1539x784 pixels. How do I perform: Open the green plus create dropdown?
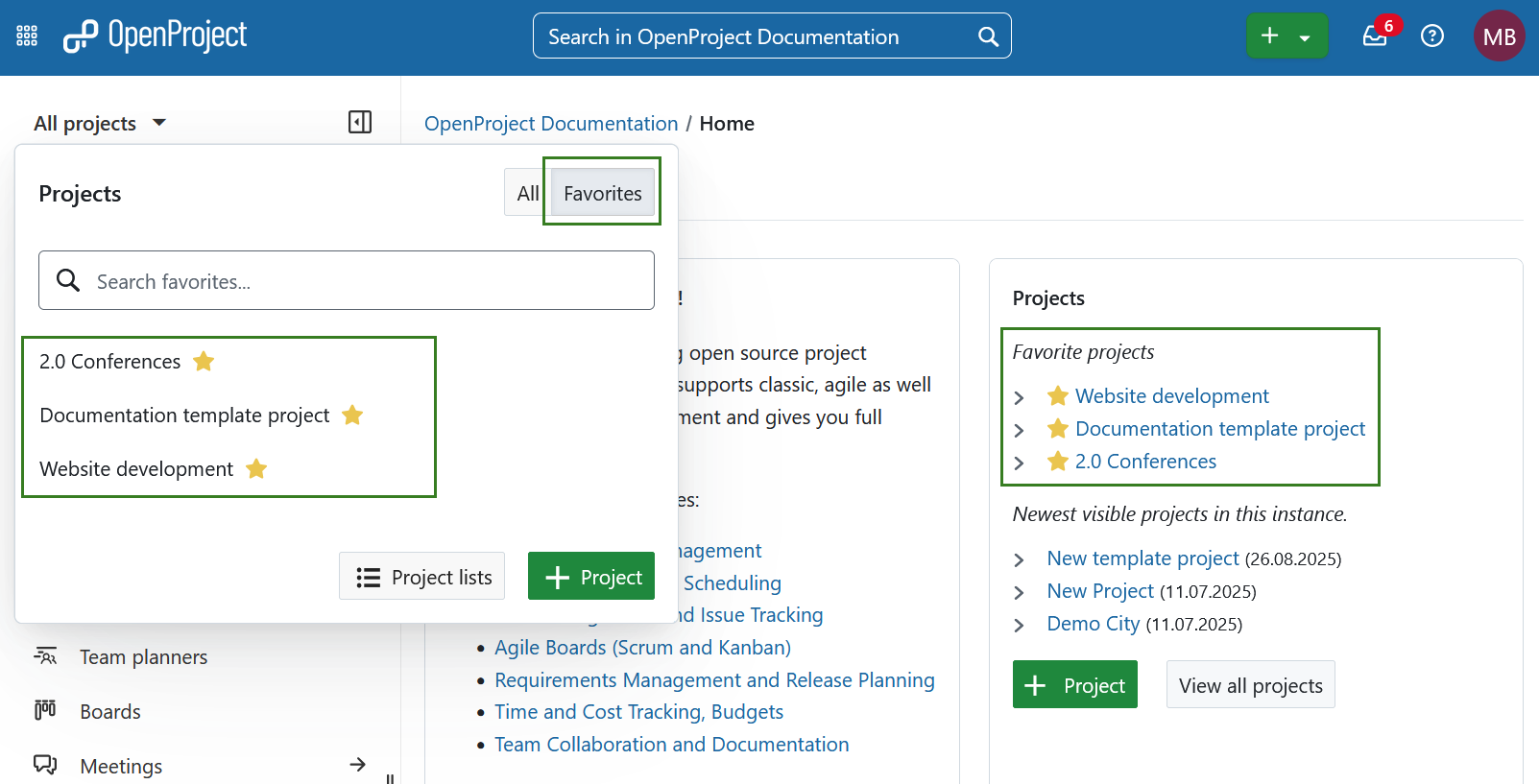point(1286,36)
